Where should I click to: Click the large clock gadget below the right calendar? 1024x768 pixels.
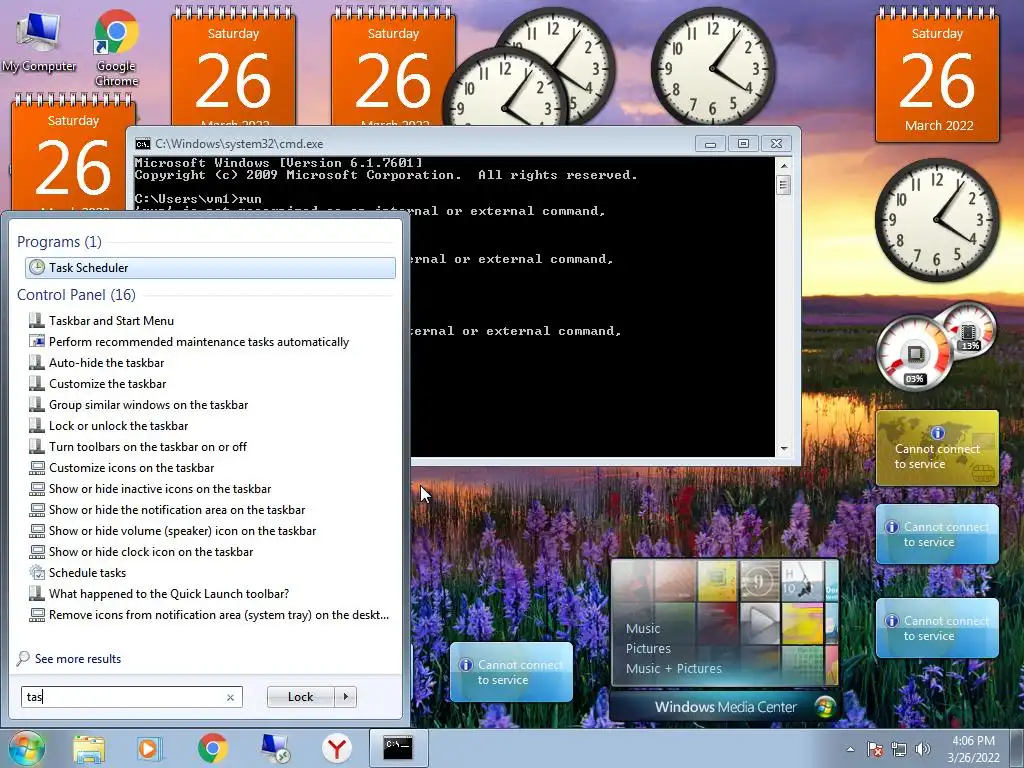coord(936,221)
